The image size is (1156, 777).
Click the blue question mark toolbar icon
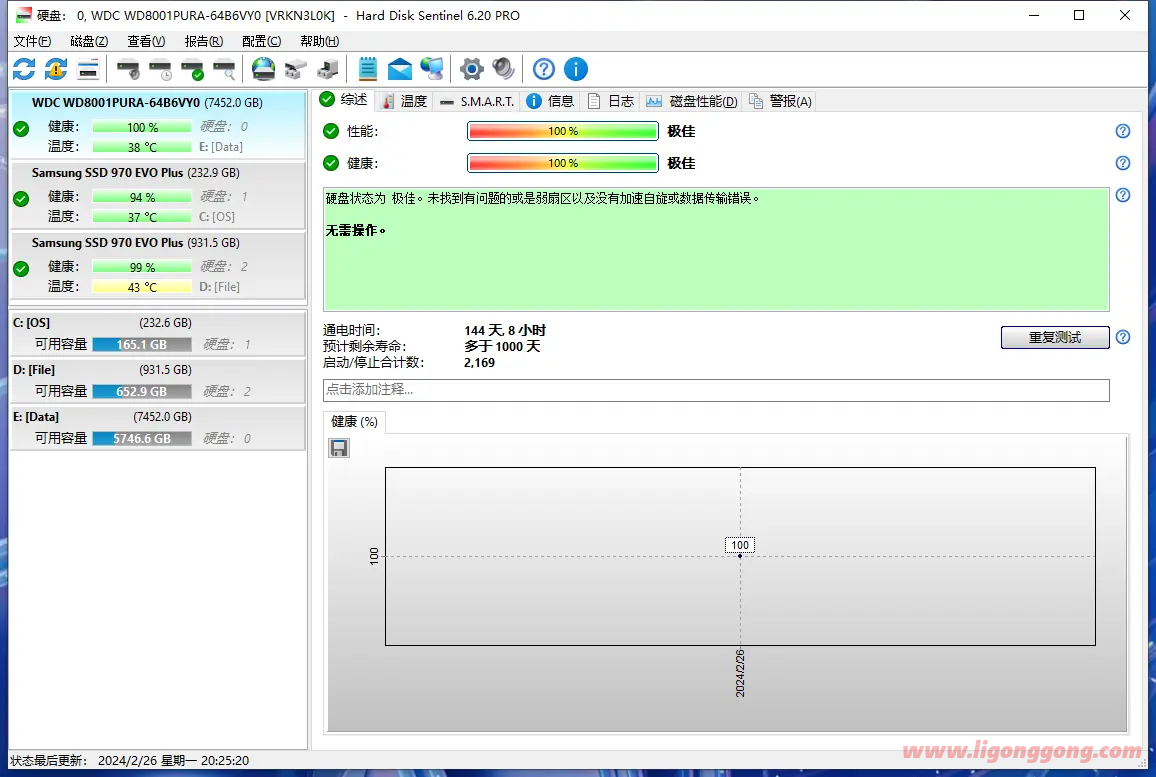tap(544, 69)
